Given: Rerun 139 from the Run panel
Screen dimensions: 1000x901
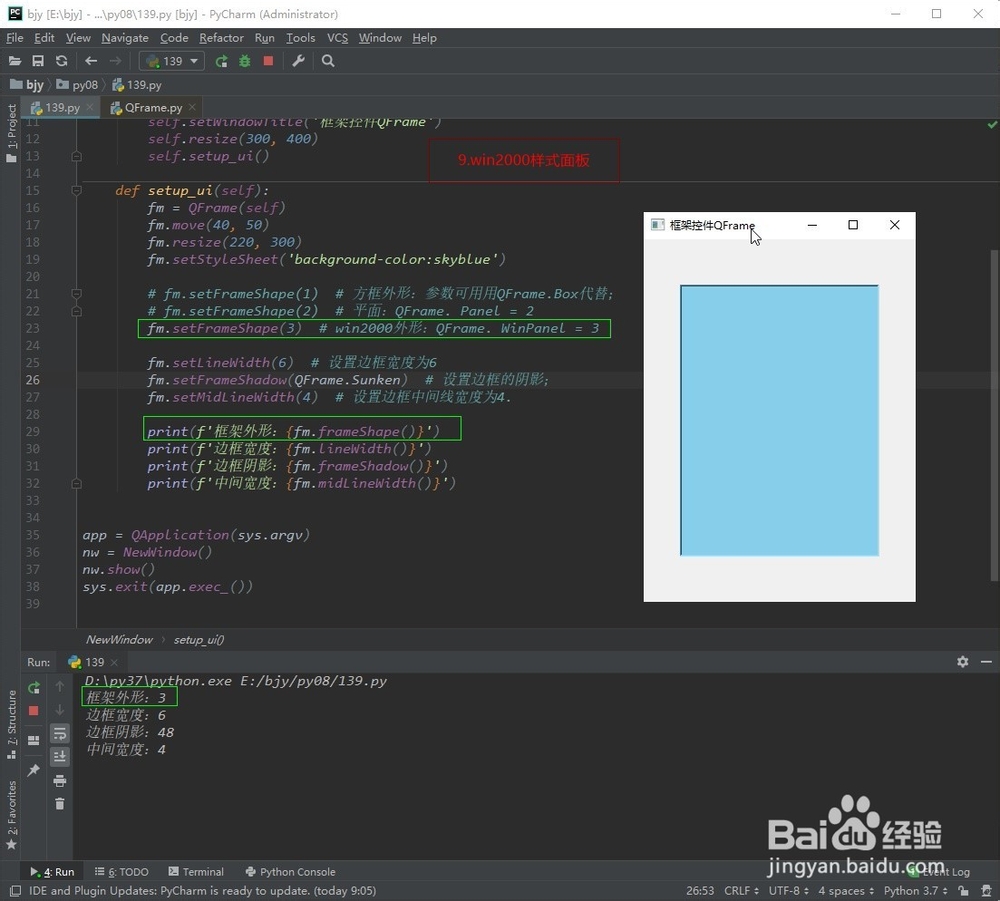Looking at the screenshot, I should pyautogui.click(x=34, y=687).
